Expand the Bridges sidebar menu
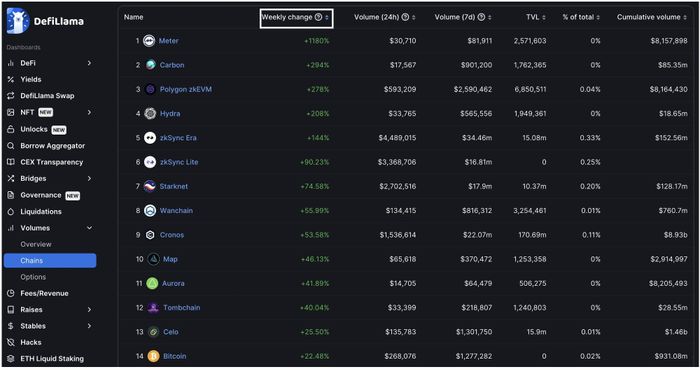Viewport: 700px width, 370px height. tap(89, 178)
